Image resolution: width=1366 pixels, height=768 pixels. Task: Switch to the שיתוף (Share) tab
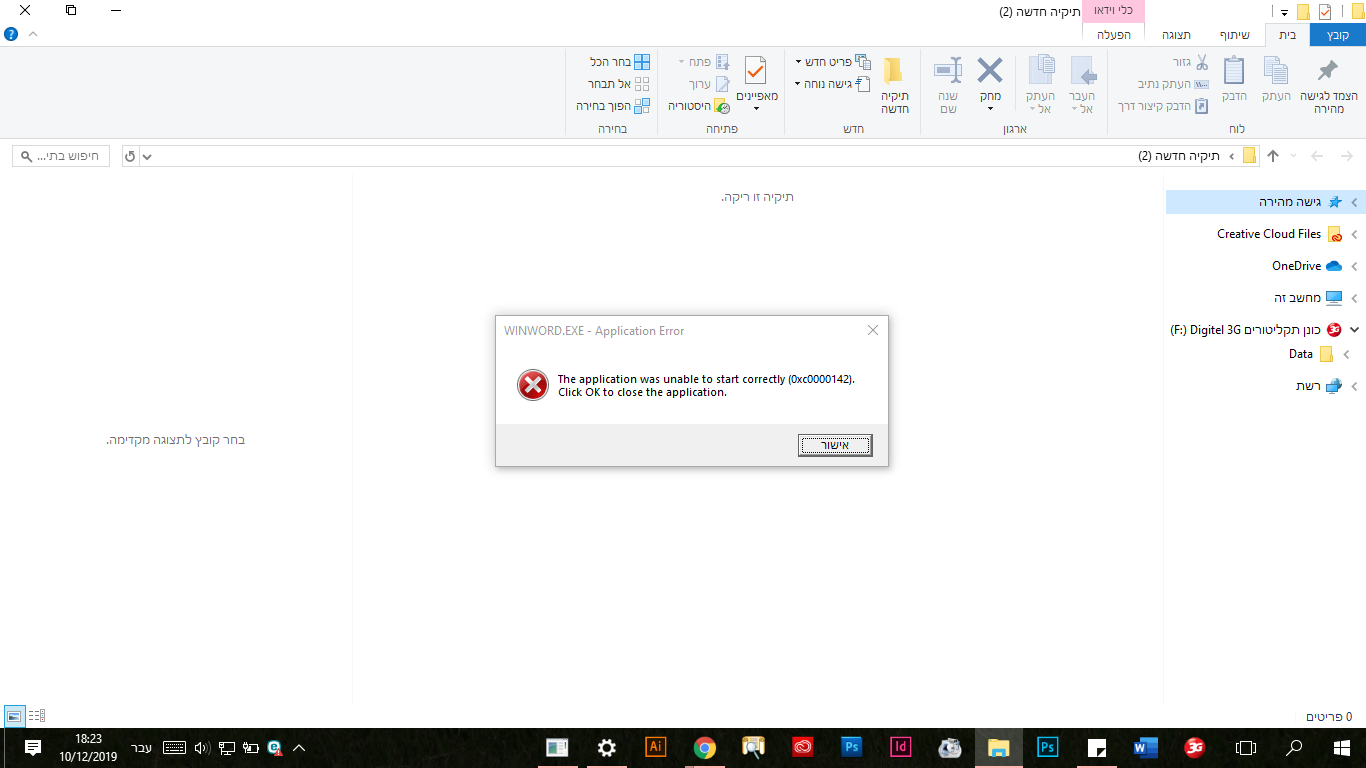(1234, 35)
